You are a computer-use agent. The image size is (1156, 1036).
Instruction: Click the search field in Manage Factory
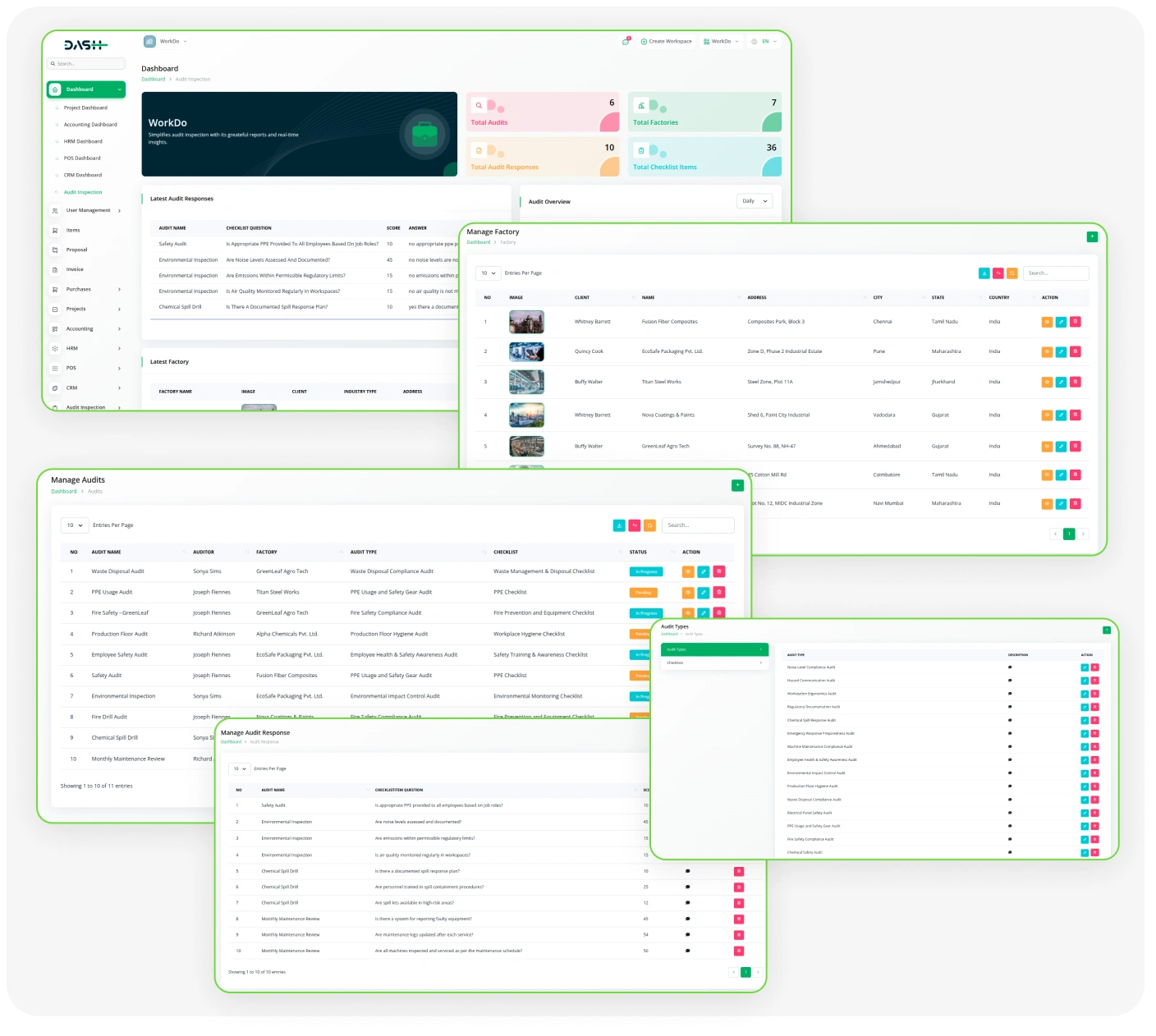(x=1056, y=273)
